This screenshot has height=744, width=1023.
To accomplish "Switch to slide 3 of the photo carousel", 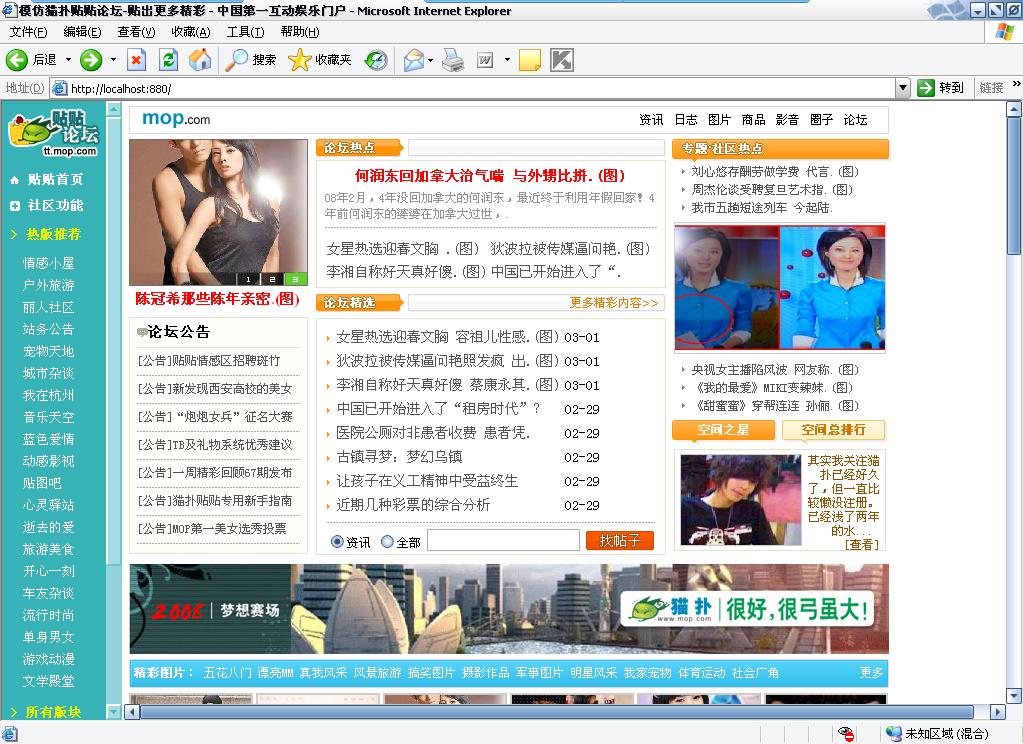I will click(295, 279).
